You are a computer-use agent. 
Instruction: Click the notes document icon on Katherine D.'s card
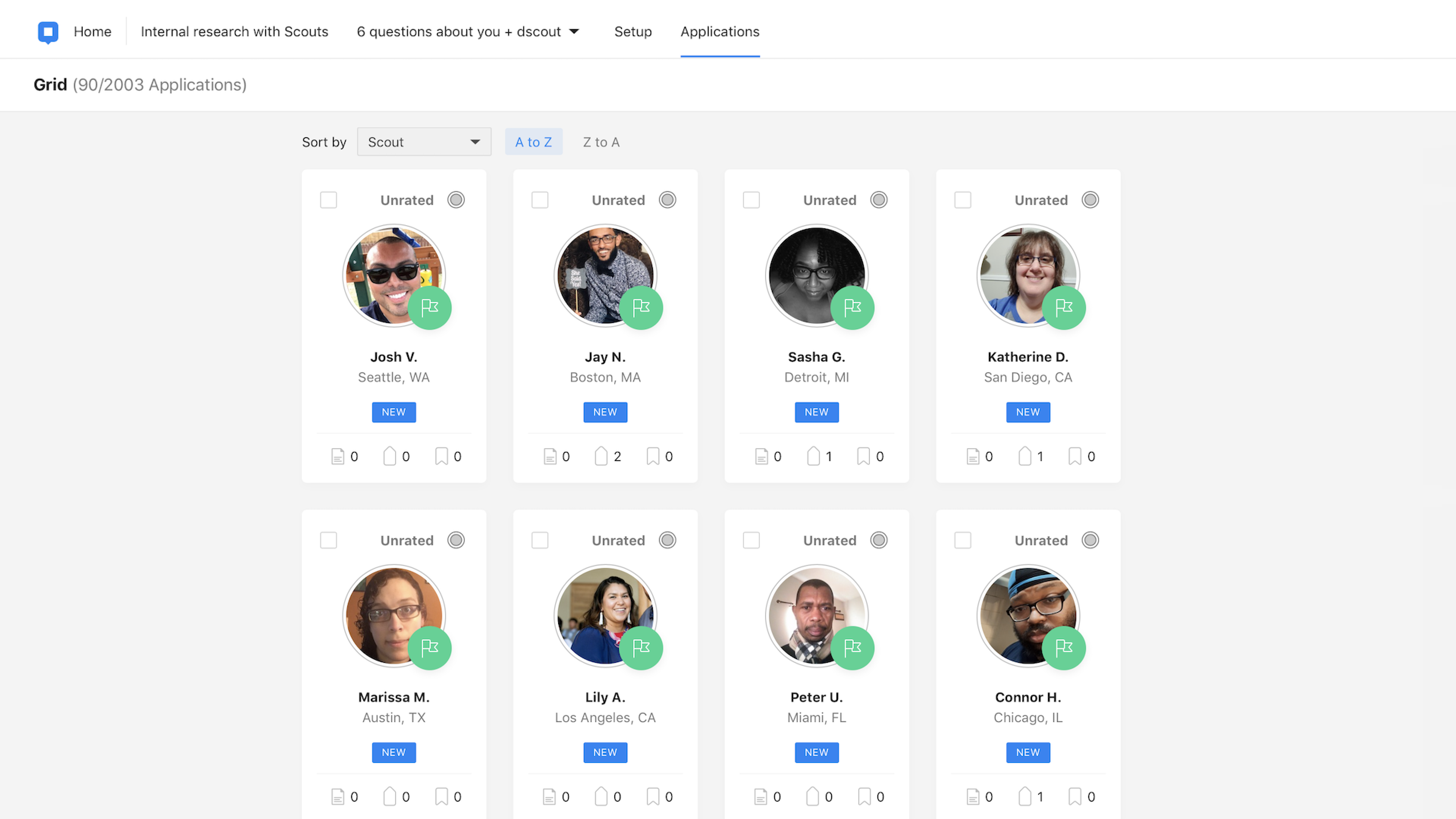pos(972,456)
